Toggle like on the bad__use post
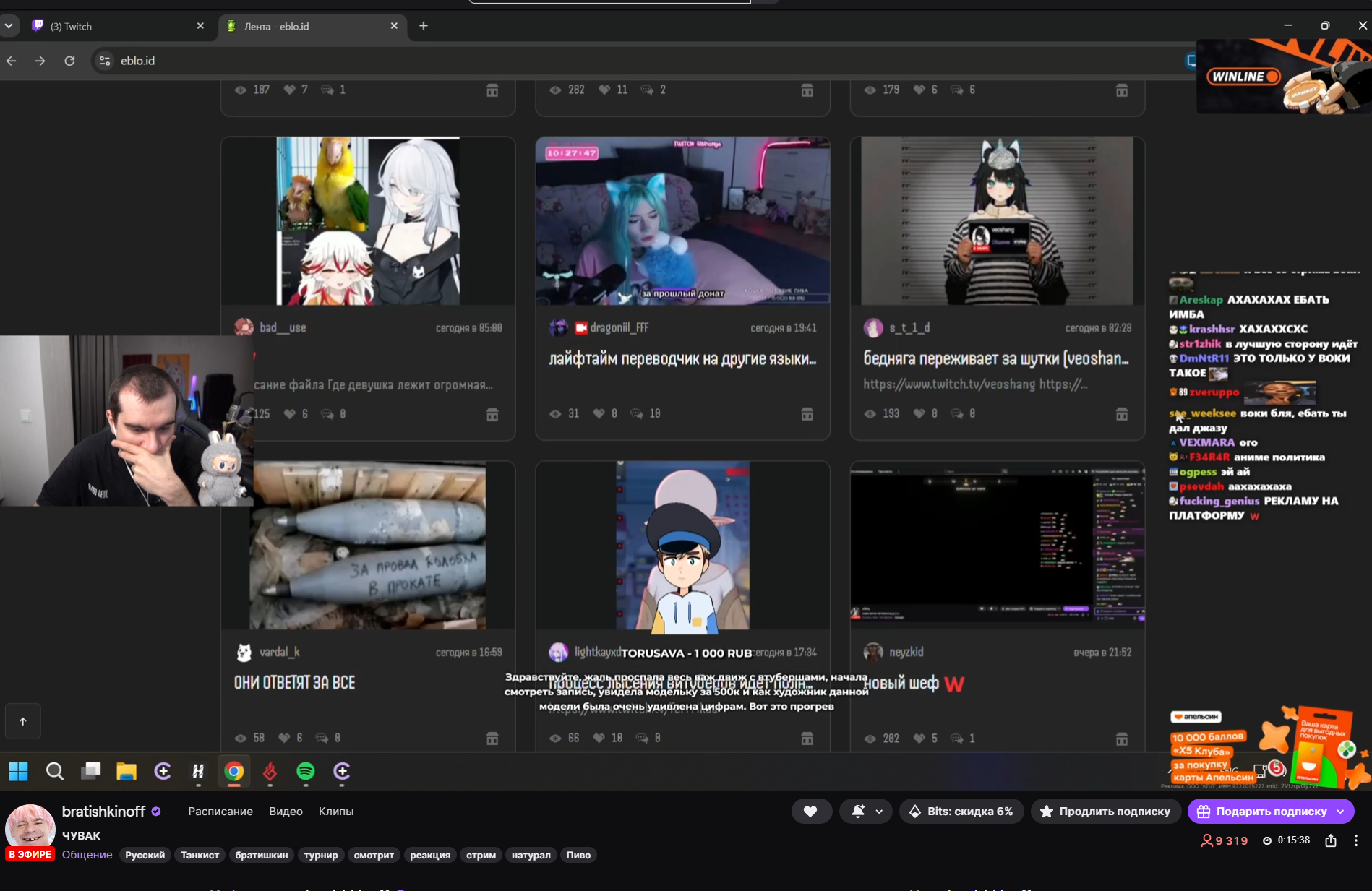 pyautogui.click(x=289, y=414)
